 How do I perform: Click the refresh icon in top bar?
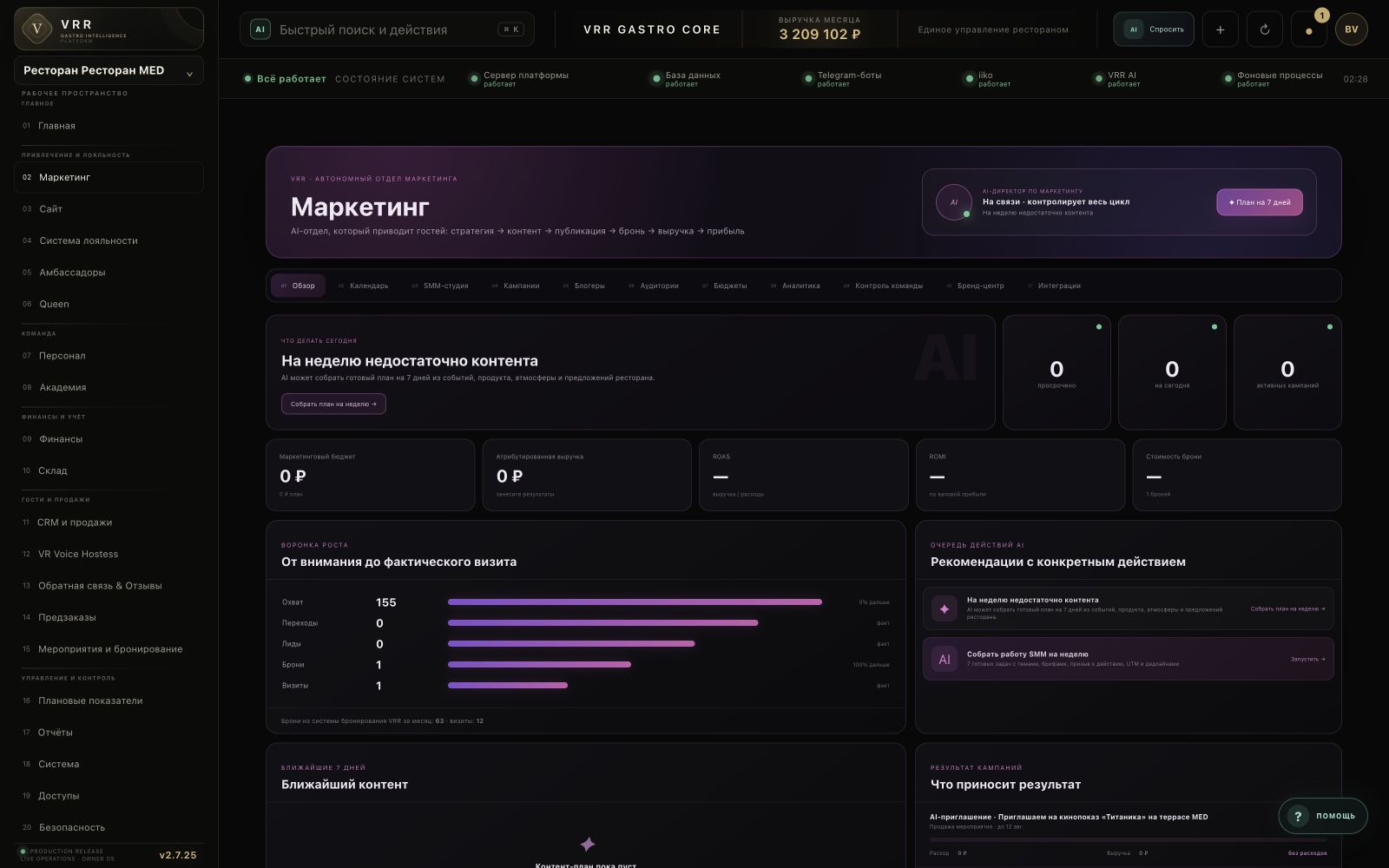pos(1264,30)
